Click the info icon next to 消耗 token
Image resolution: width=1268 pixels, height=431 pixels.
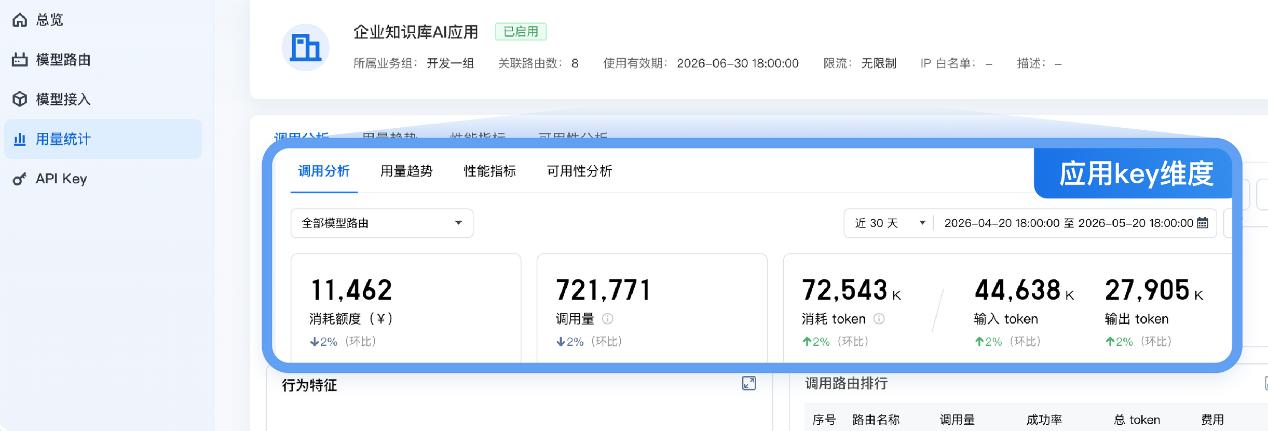pyautogui.click(x=879, y=319)
